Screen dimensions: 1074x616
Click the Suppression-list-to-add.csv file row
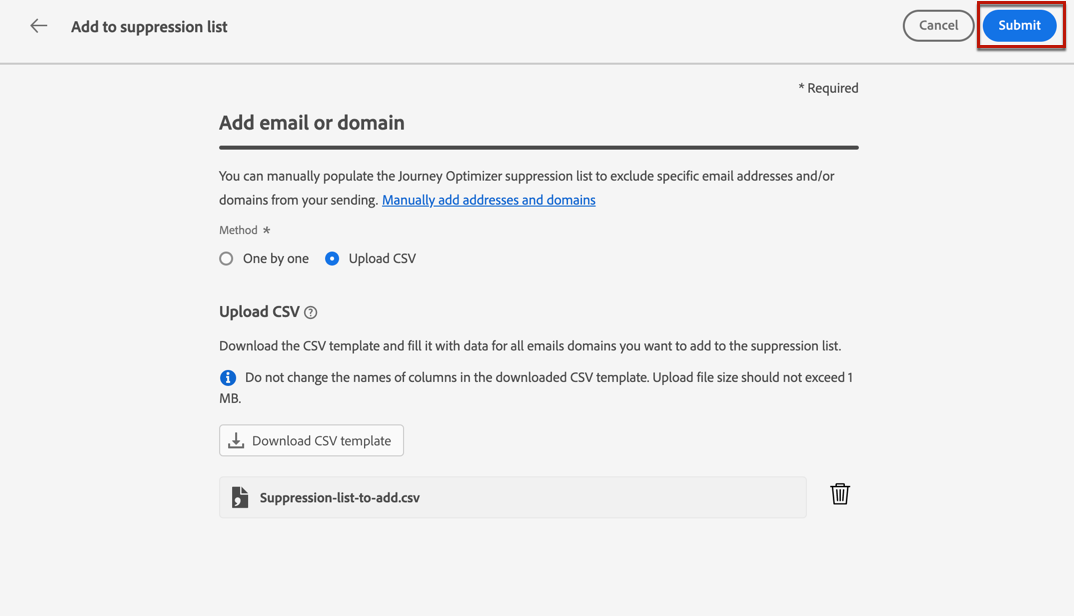[512, 497]
